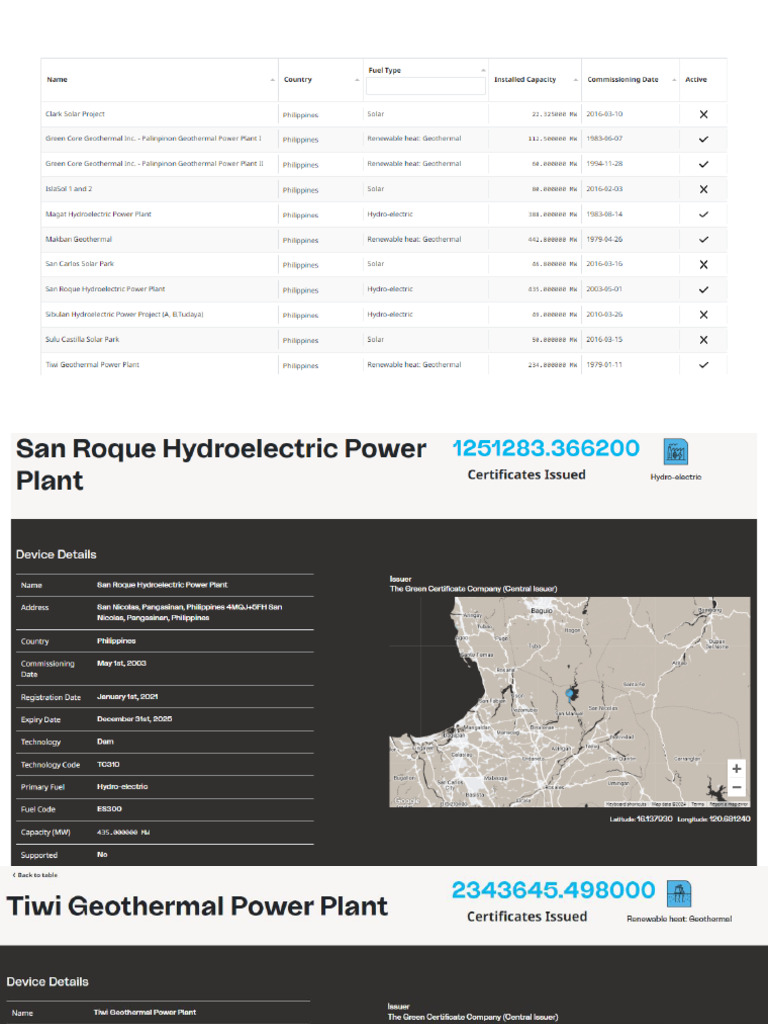Viewport: 768px width, 1024px height.
Task: Click the 1983-06-07 commissioning date cell
Action: click(604, 138)
